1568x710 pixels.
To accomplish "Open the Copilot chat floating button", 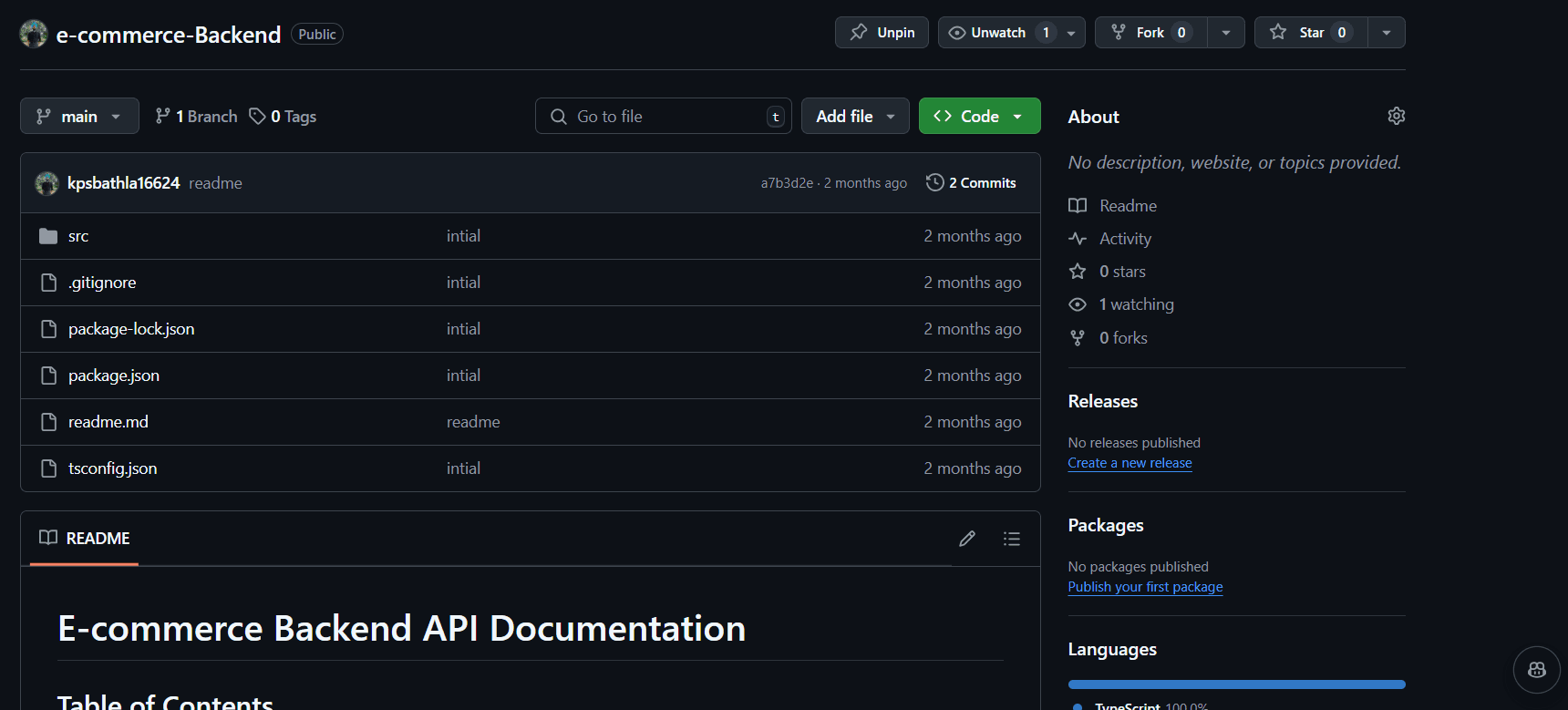I will click(x=1537, y=670).
